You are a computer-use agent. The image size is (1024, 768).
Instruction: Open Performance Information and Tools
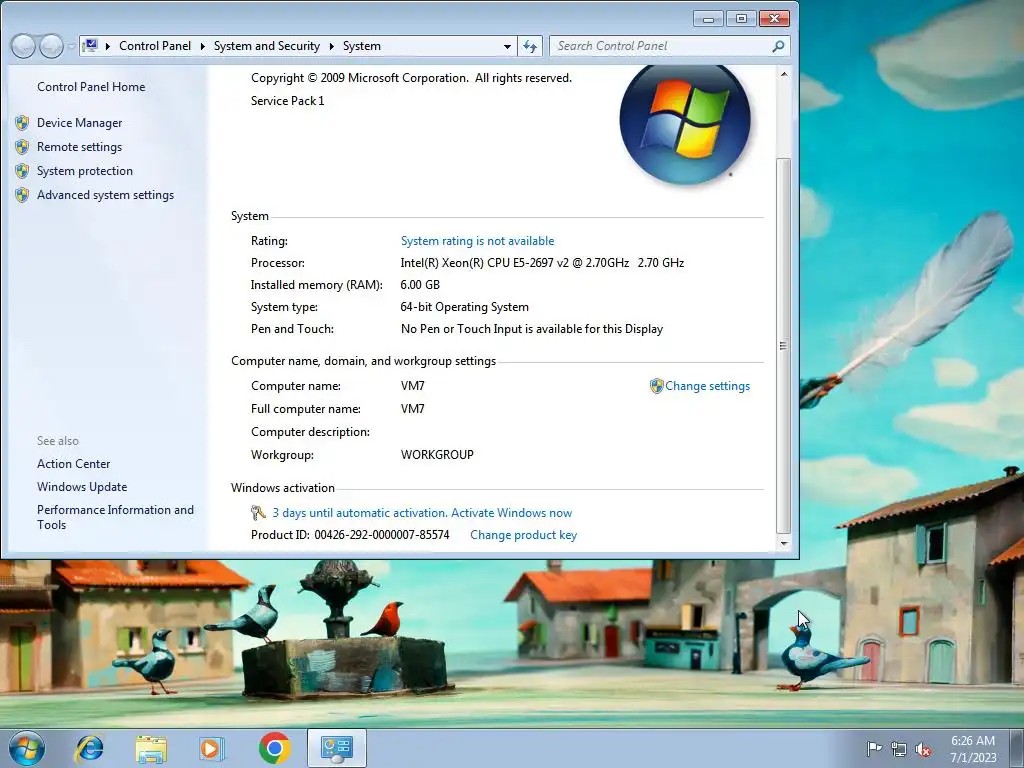115,517
